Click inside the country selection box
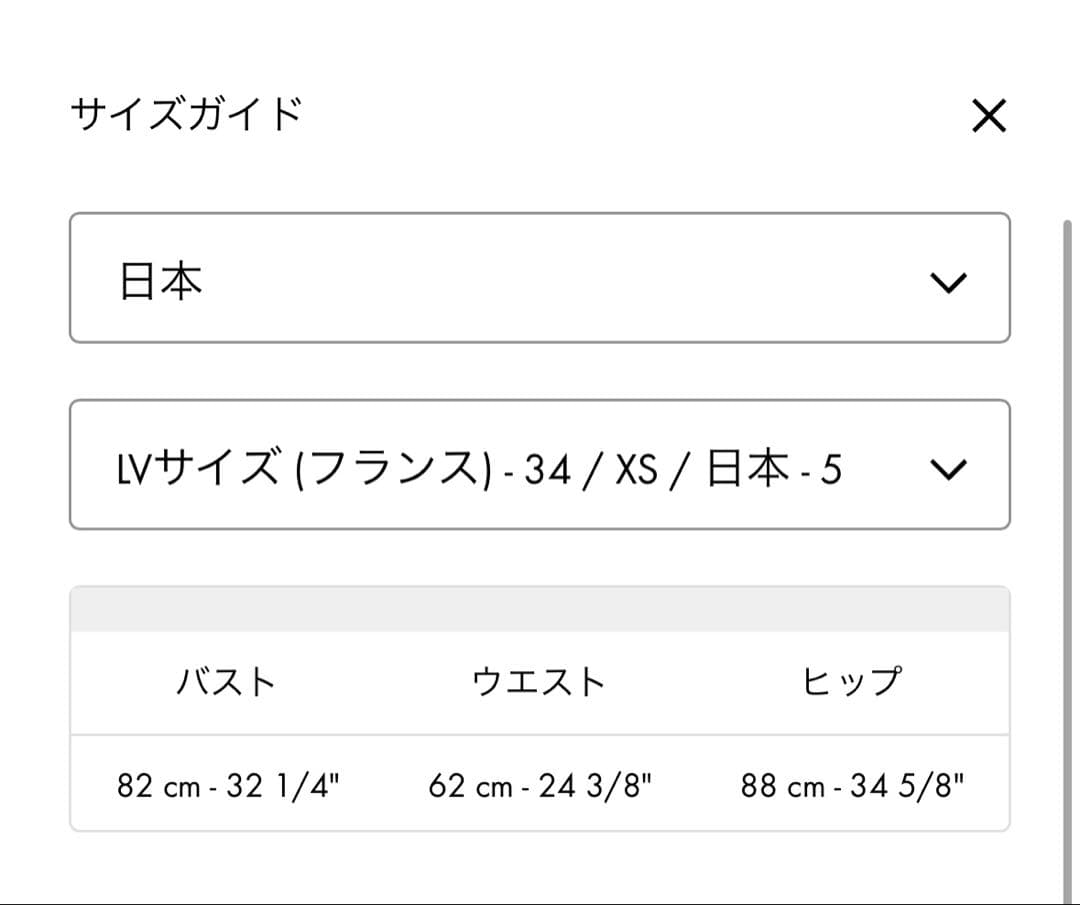1080x905 pixels. point(540,278)
